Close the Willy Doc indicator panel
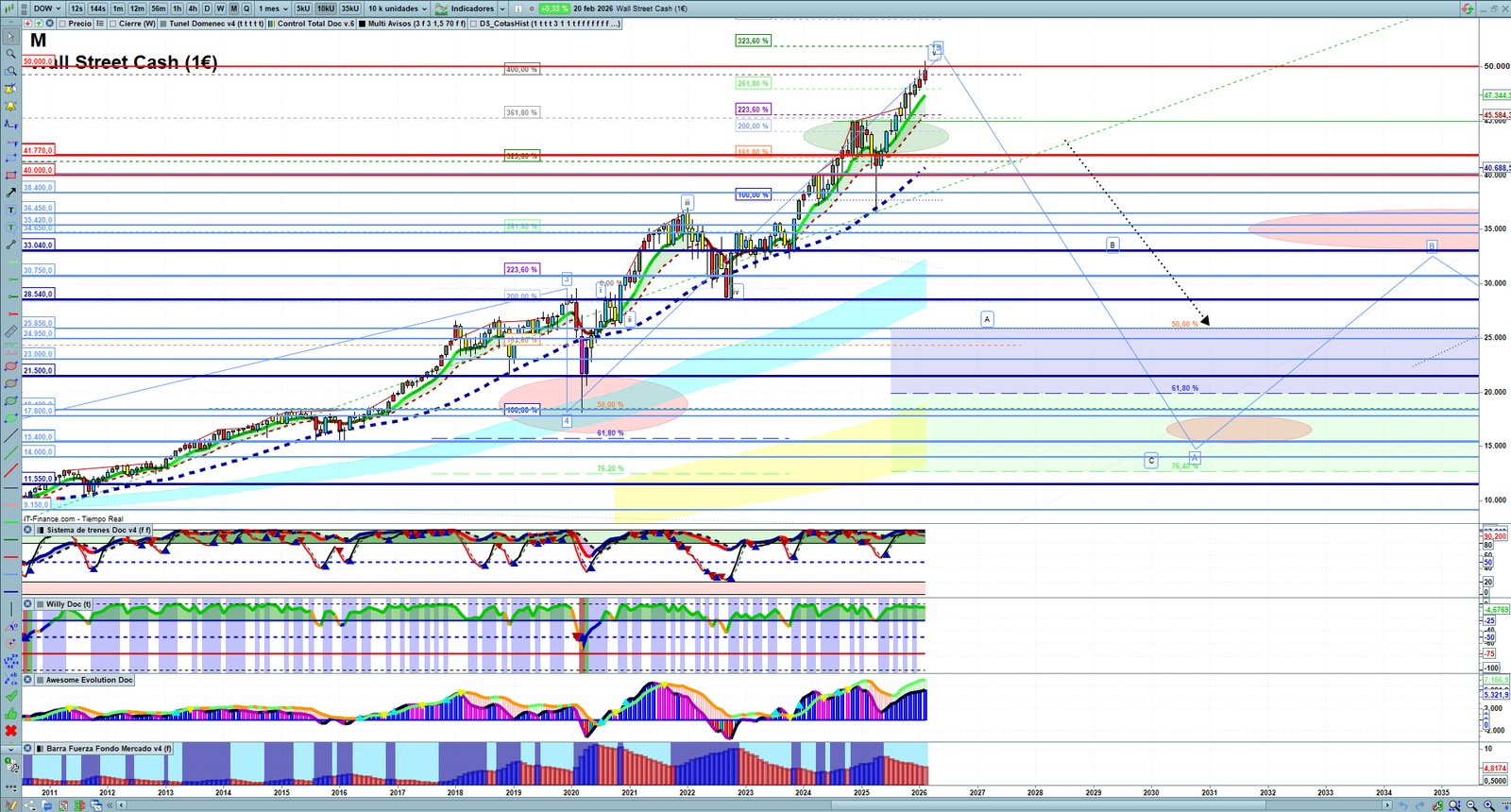The height and width of the screenshot is (812, 1511). tap(28, 604)
